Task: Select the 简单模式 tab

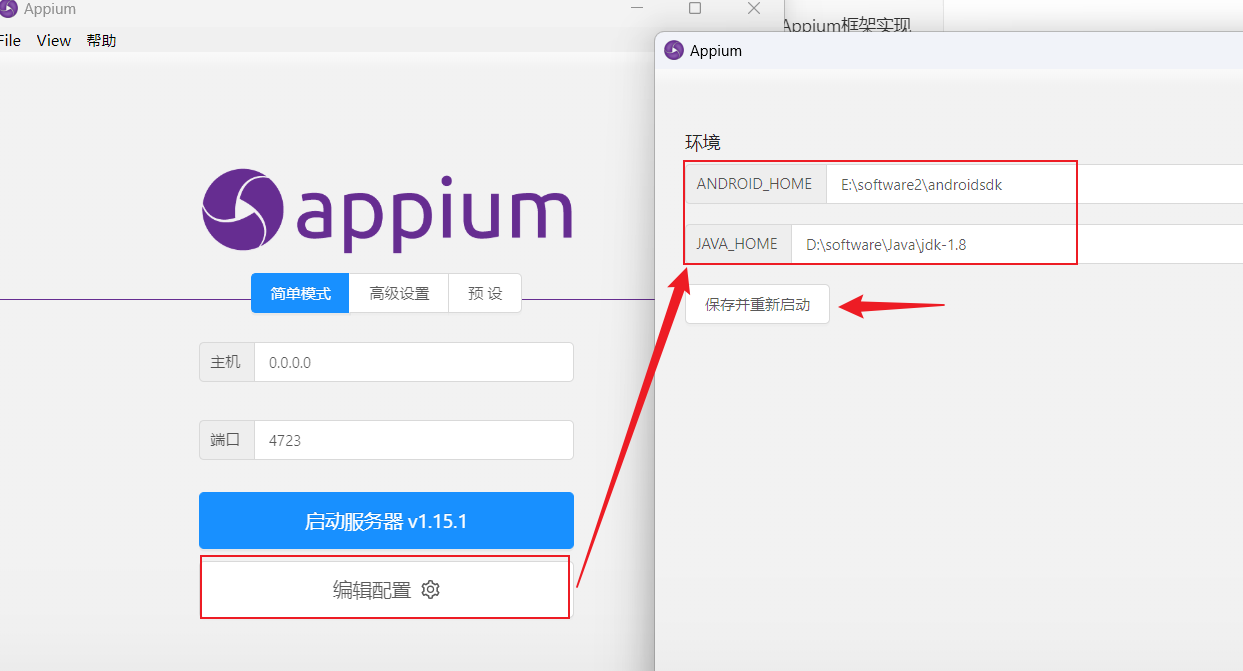Action: [300, 294]
